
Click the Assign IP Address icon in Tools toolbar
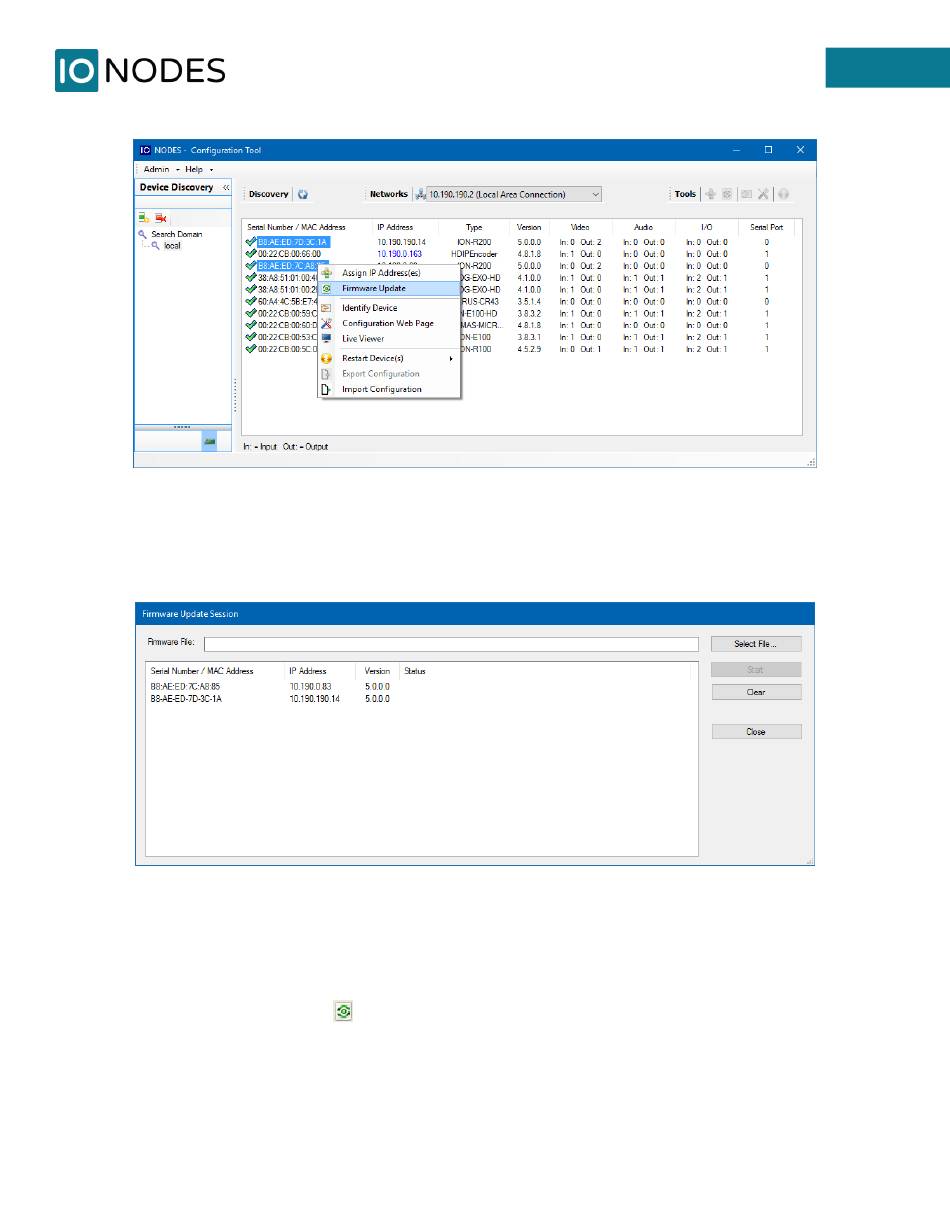[x=710, y=194]
